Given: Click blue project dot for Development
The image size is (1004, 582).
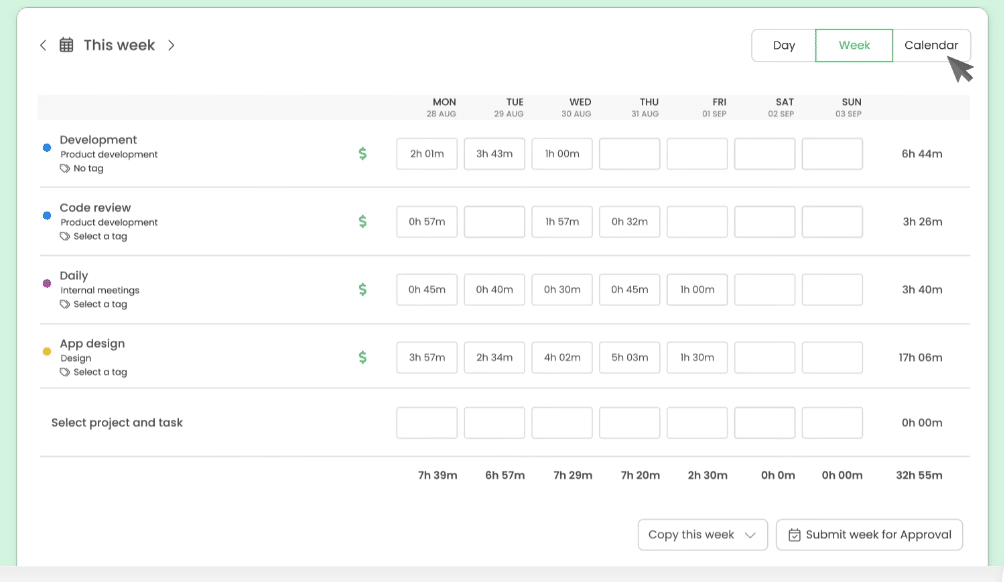Looking at the screenshot, I should pyautogui.click(x=47, y=148).
